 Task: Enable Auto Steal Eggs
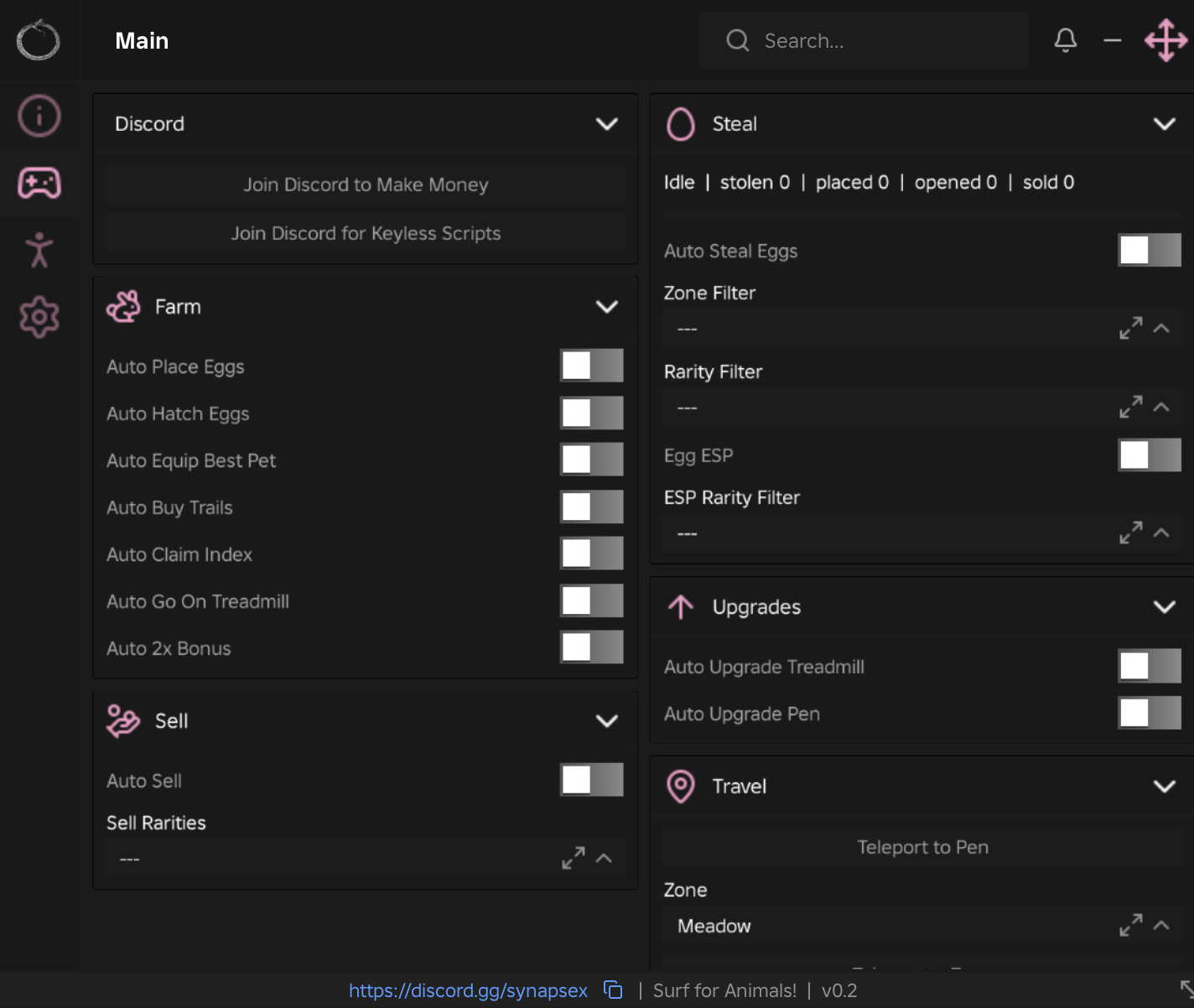click(1150, 250)
